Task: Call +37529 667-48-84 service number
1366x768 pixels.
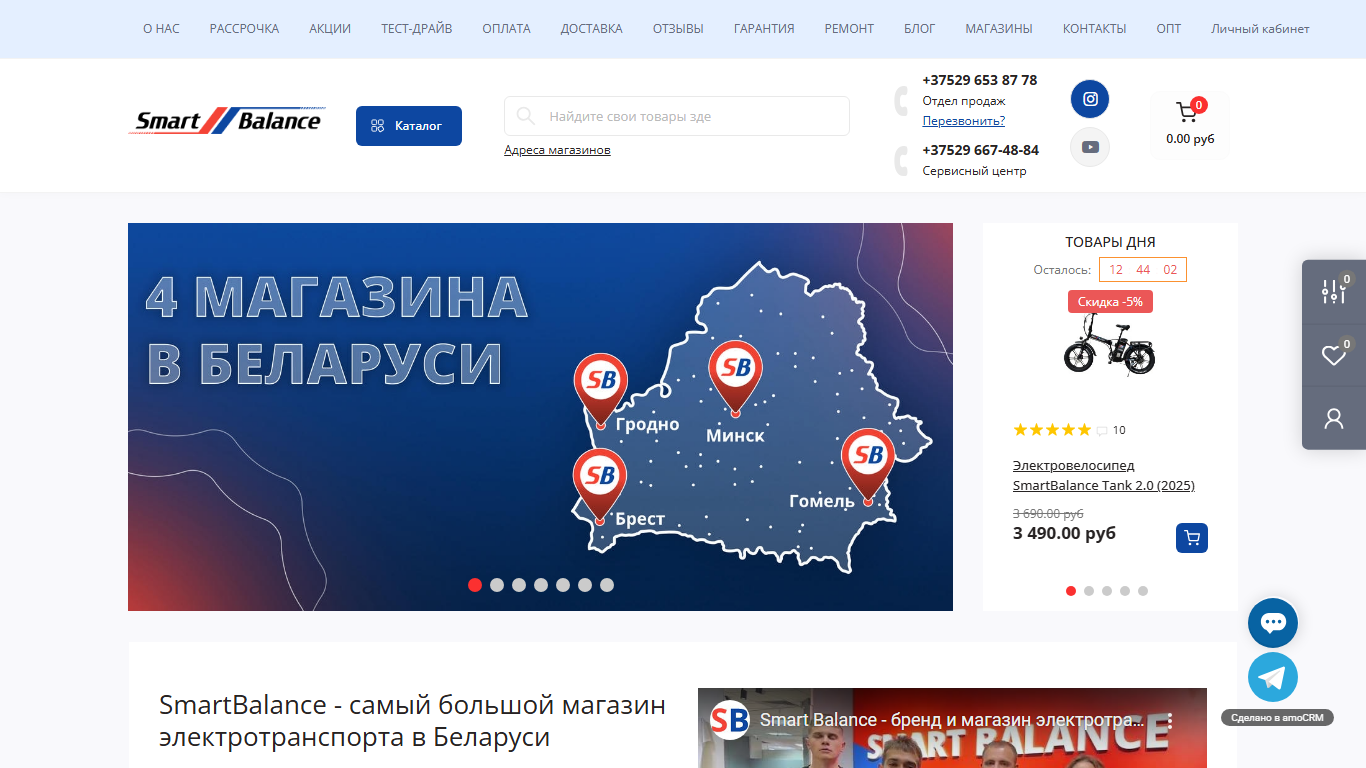Action: tap(981, 150)
